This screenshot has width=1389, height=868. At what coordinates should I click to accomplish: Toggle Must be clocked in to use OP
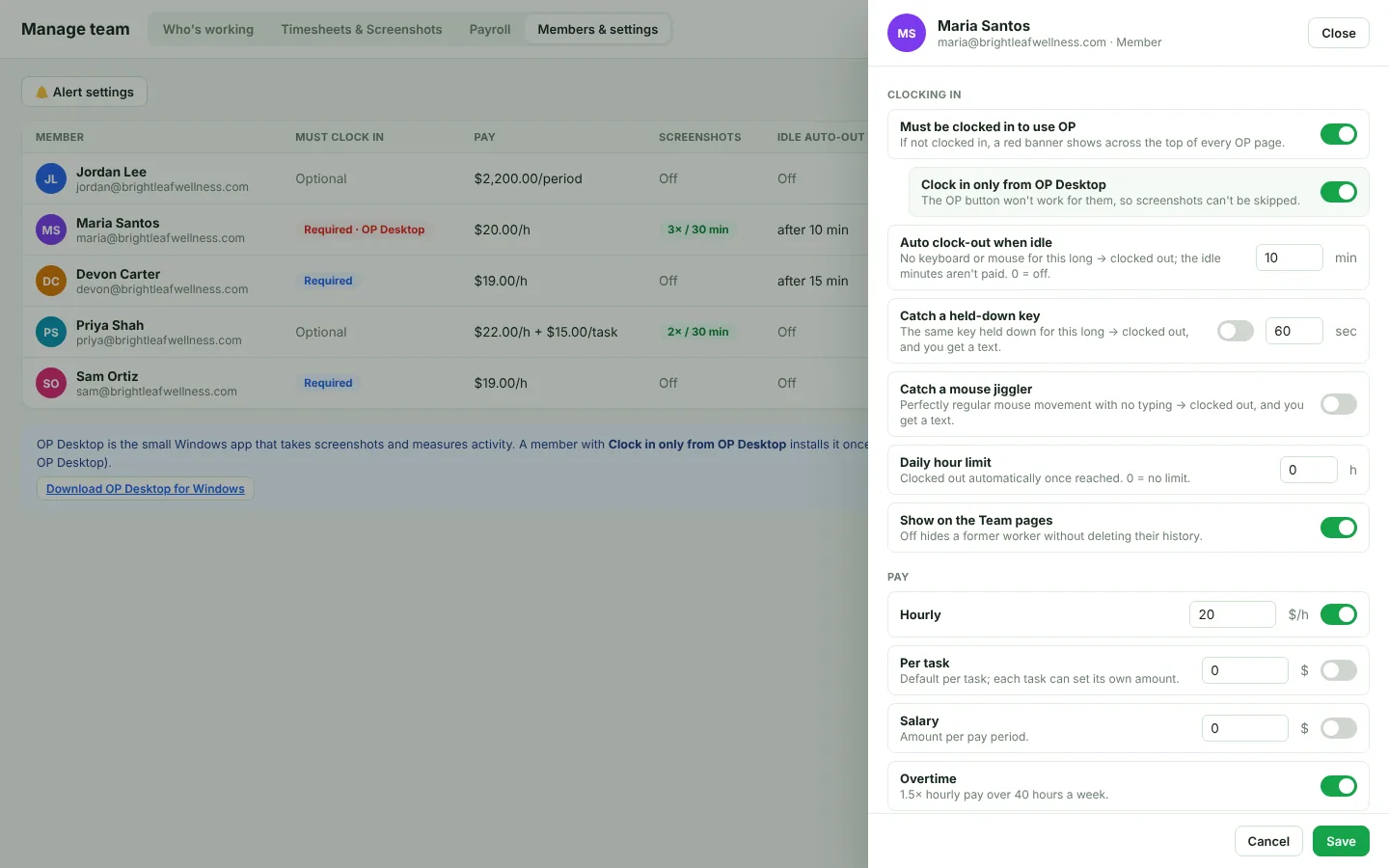coord(1339,134)
